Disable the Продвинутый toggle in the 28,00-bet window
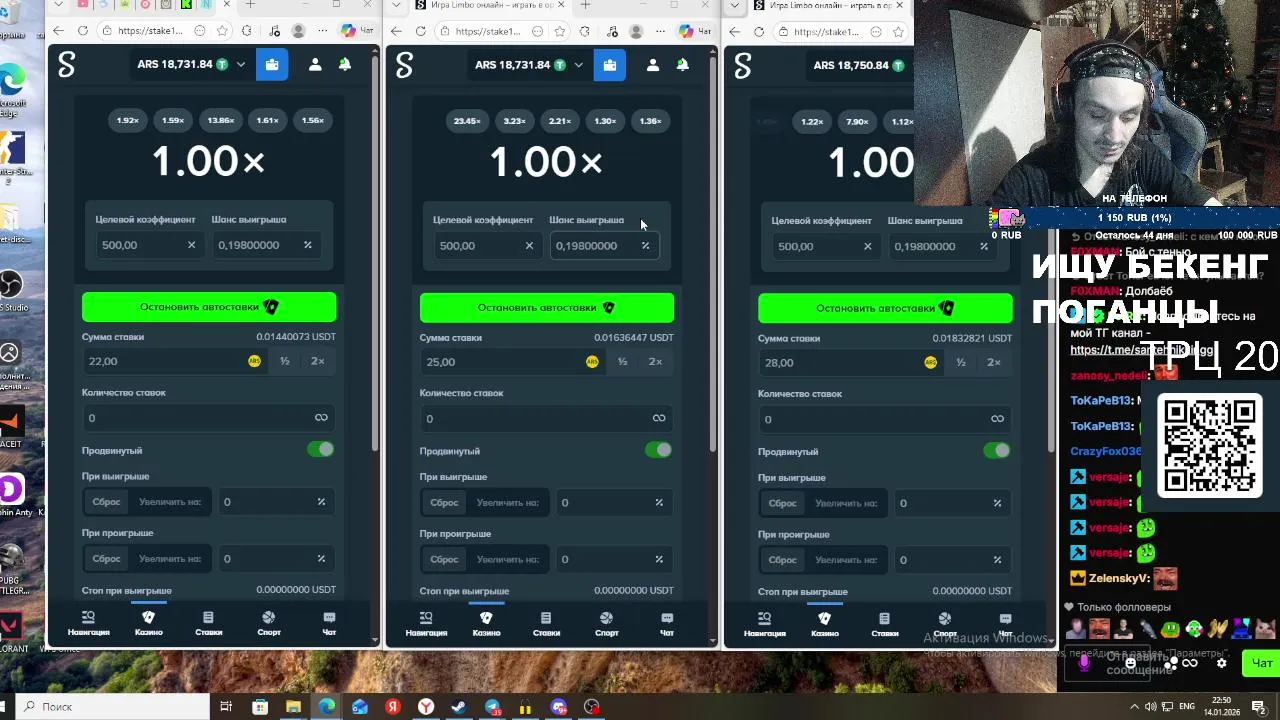Screen dimensions: 1280x720 coord(997,451)
